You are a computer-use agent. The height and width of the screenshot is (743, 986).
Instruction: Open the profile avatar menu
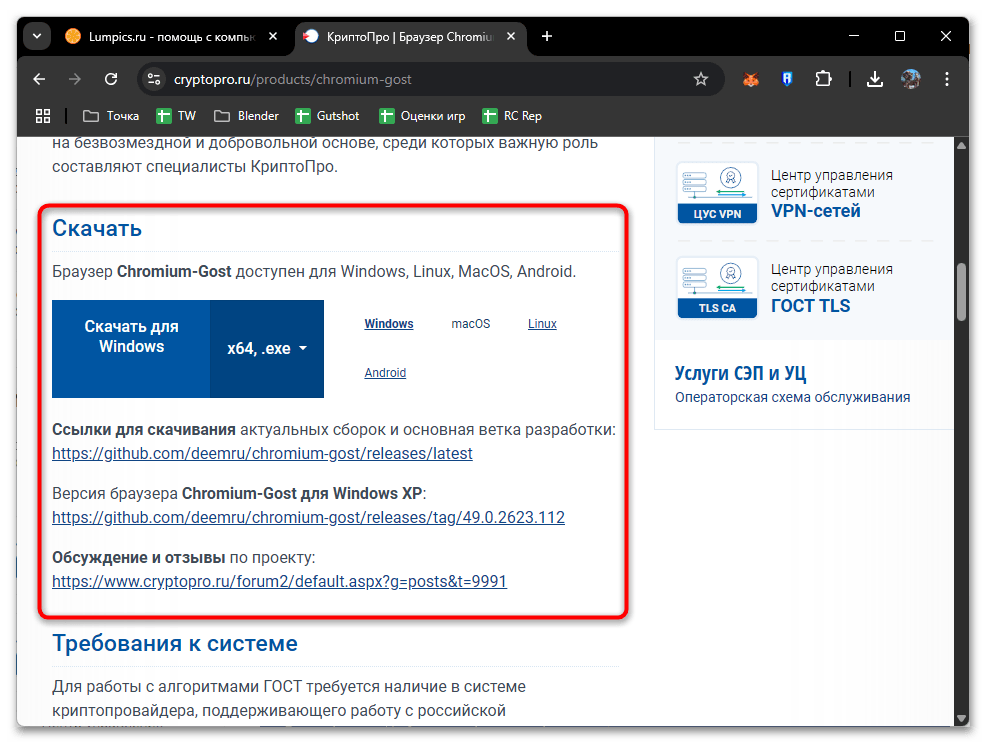click(x=911, y=79)
